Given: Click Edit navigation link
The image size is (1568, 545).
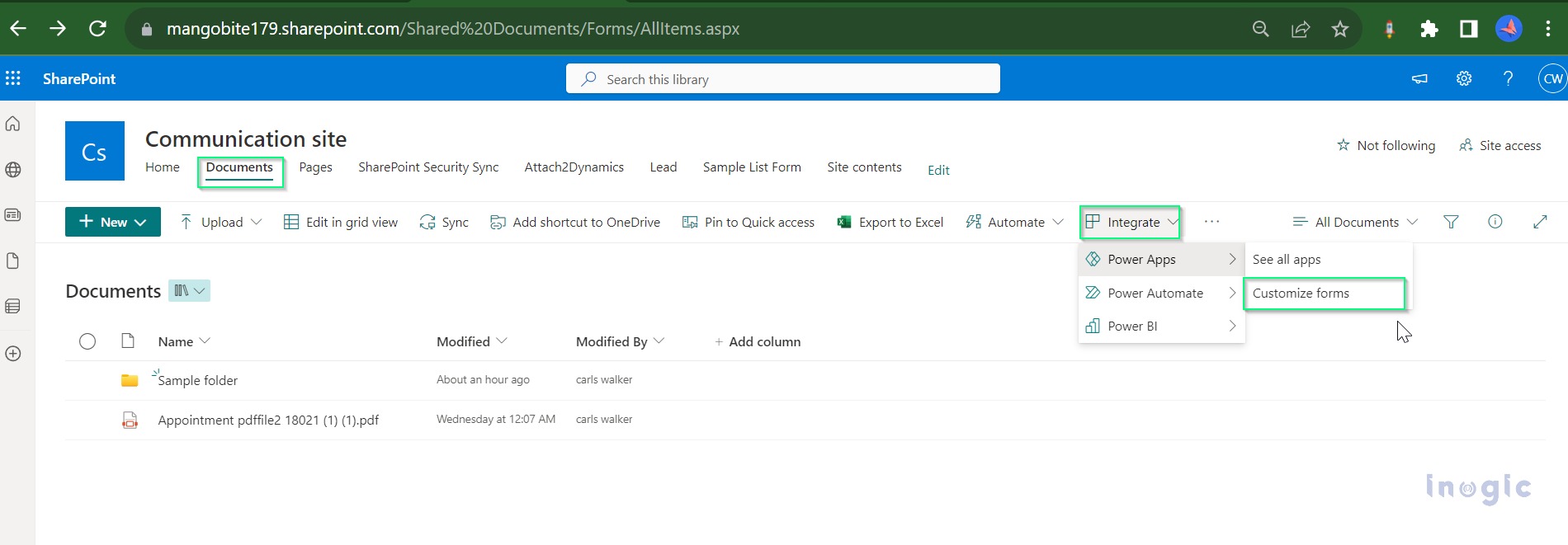Looking at the screenshot, I should click(938, 170).
